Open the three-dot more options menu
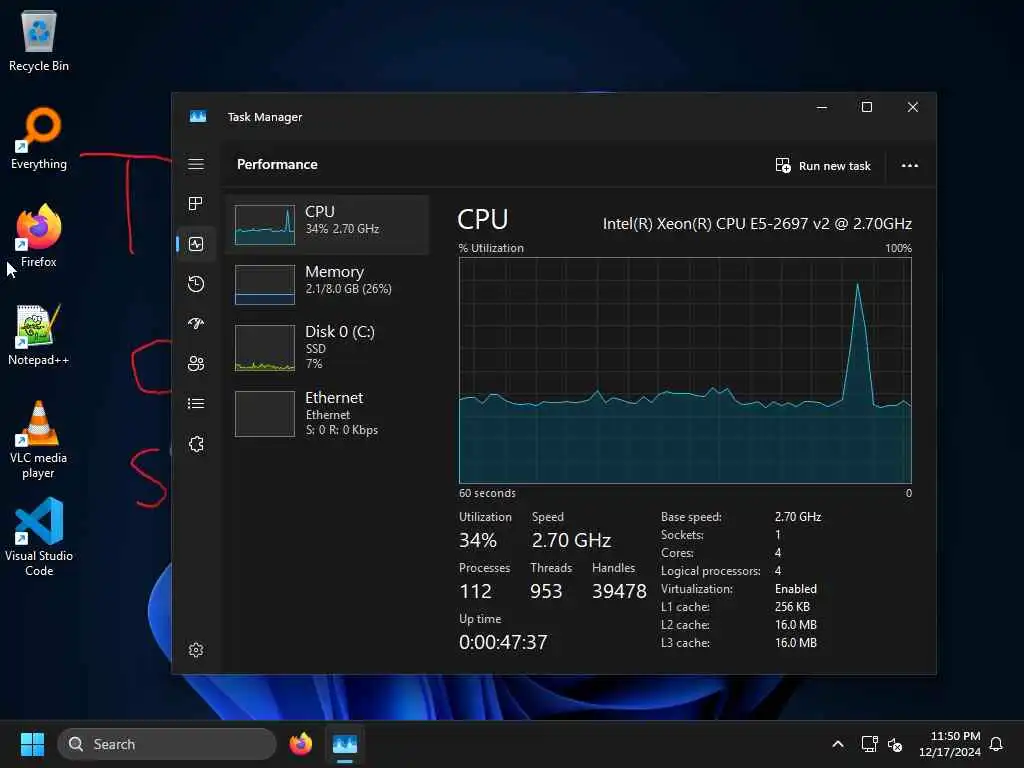The width and height of the screenshot is (1024, 768). point(910,166)
